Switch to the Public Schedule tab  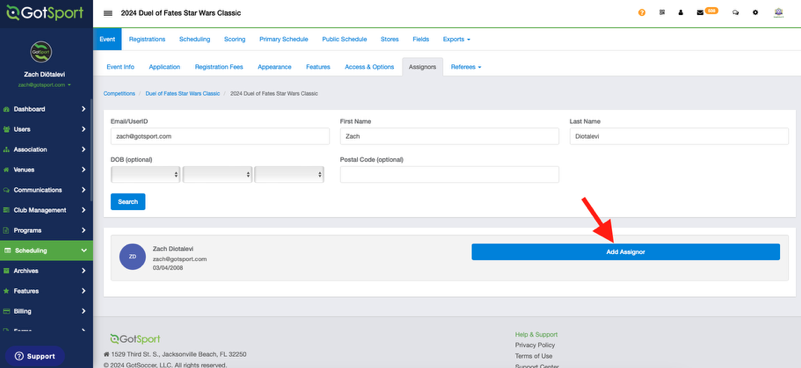(344, 39)
